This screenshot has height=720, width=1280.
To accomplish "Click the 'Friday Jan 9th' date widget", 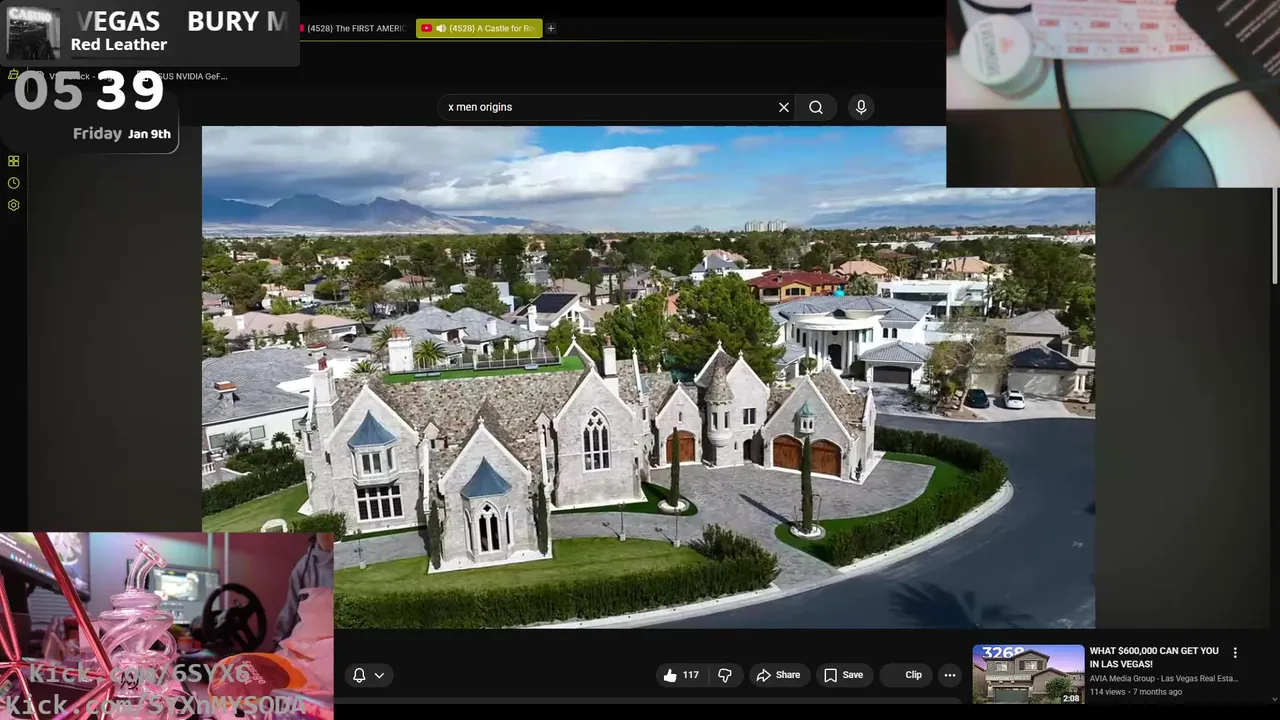I will (x=122, y=133).
